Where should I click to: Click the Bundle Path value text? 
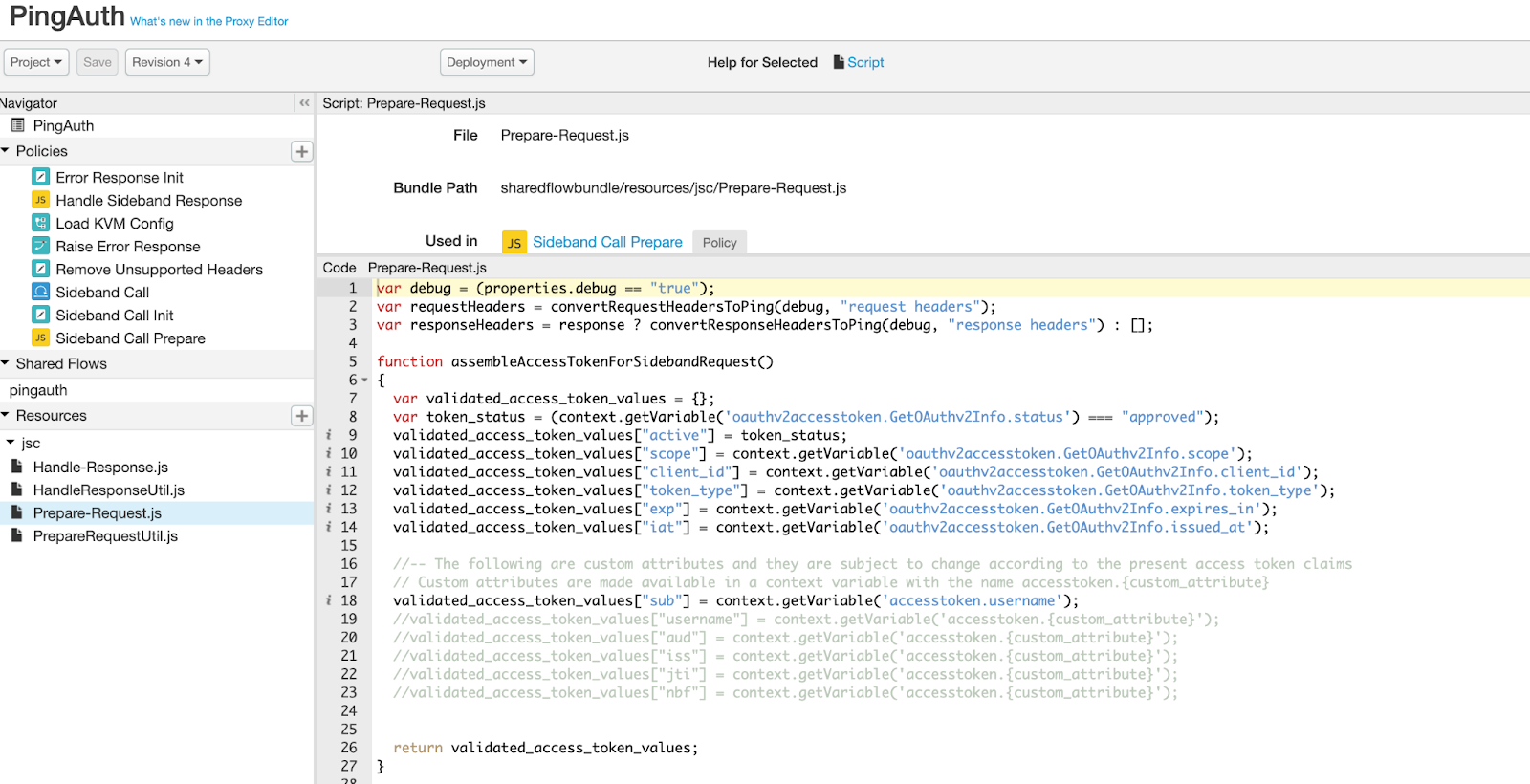(x=673, y=187)
